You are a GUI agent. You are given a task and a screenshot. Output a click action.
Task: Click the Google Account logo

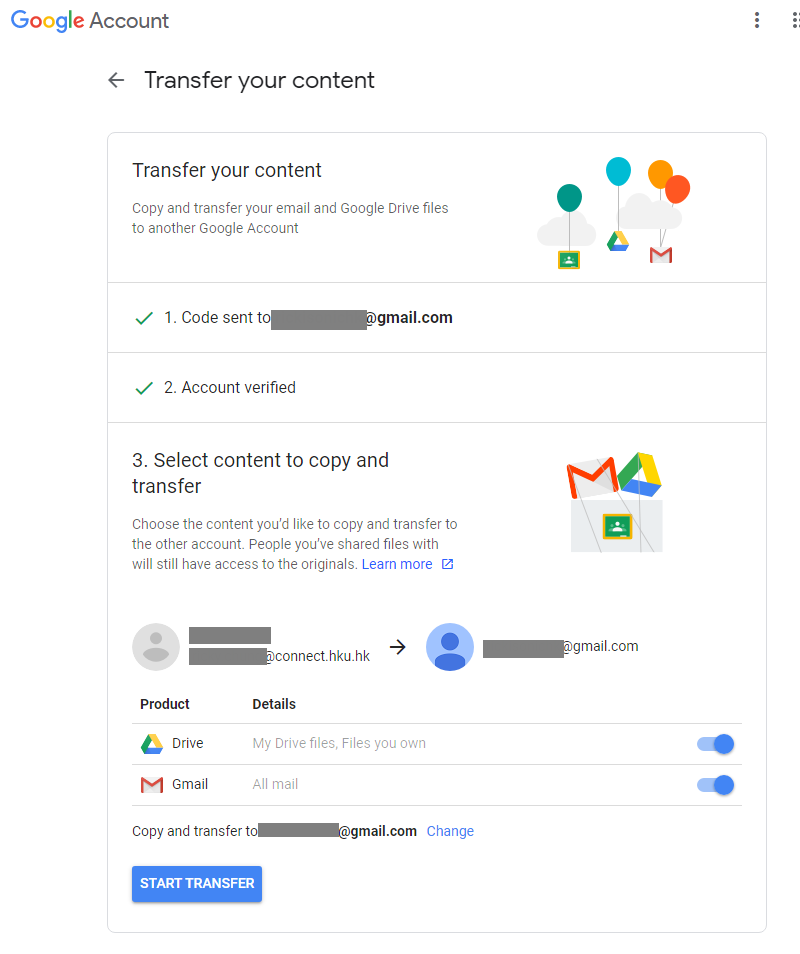tap(90, 21)
